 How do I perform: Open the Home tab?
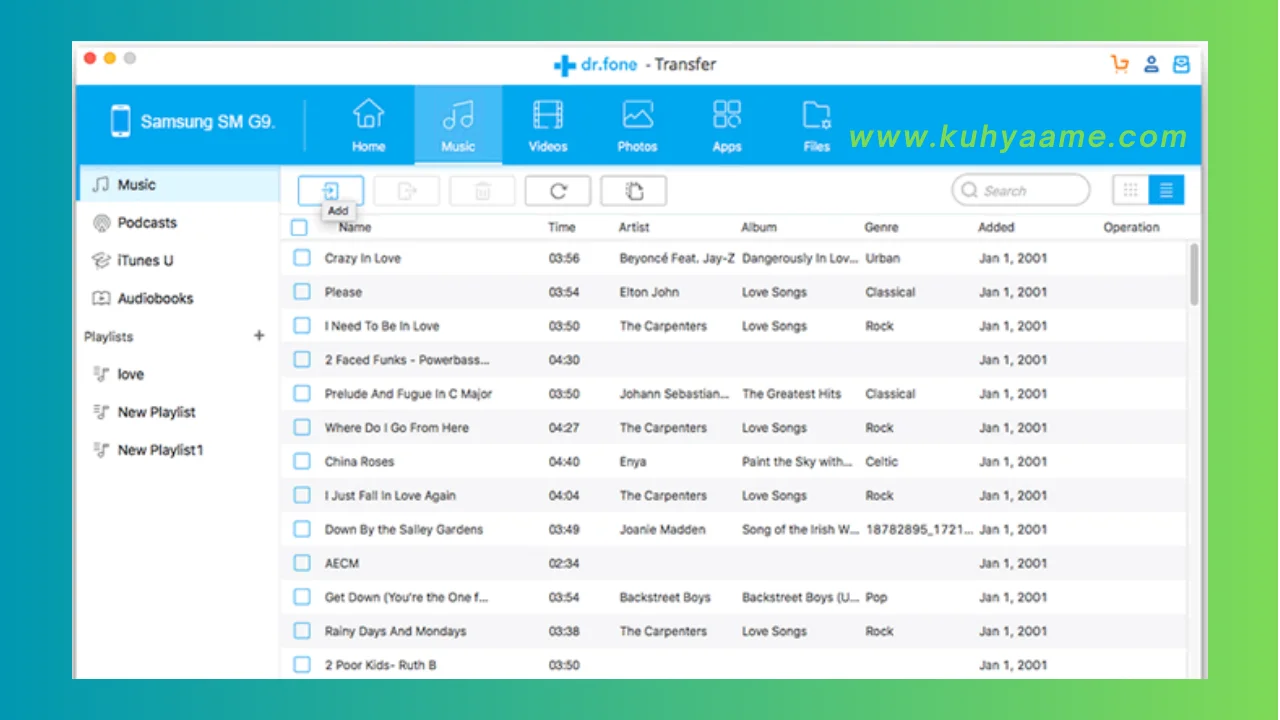(x=368, y=126)
